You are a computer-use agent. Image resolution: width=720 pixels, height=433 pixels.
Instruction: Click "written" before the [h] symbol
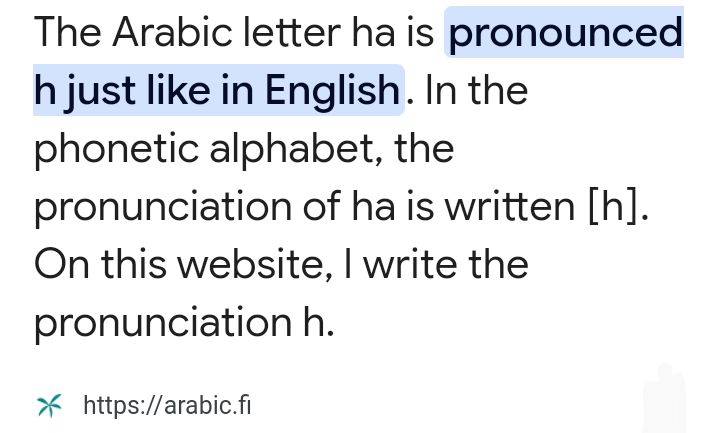click(x=510, y=207)
